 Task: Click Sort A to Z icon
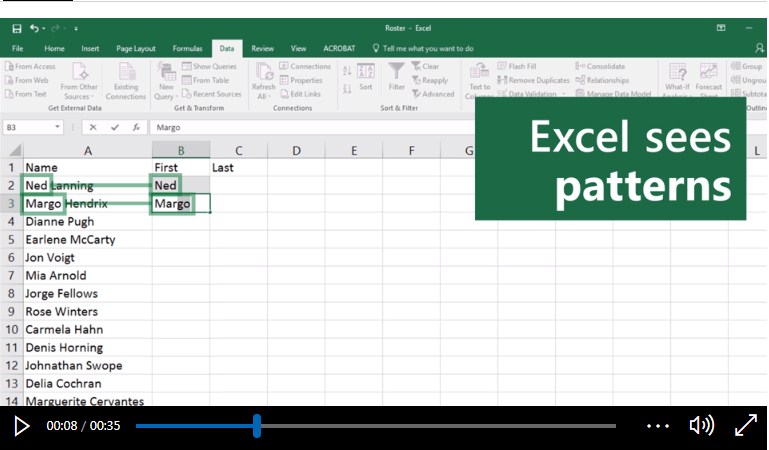[347, 70]
